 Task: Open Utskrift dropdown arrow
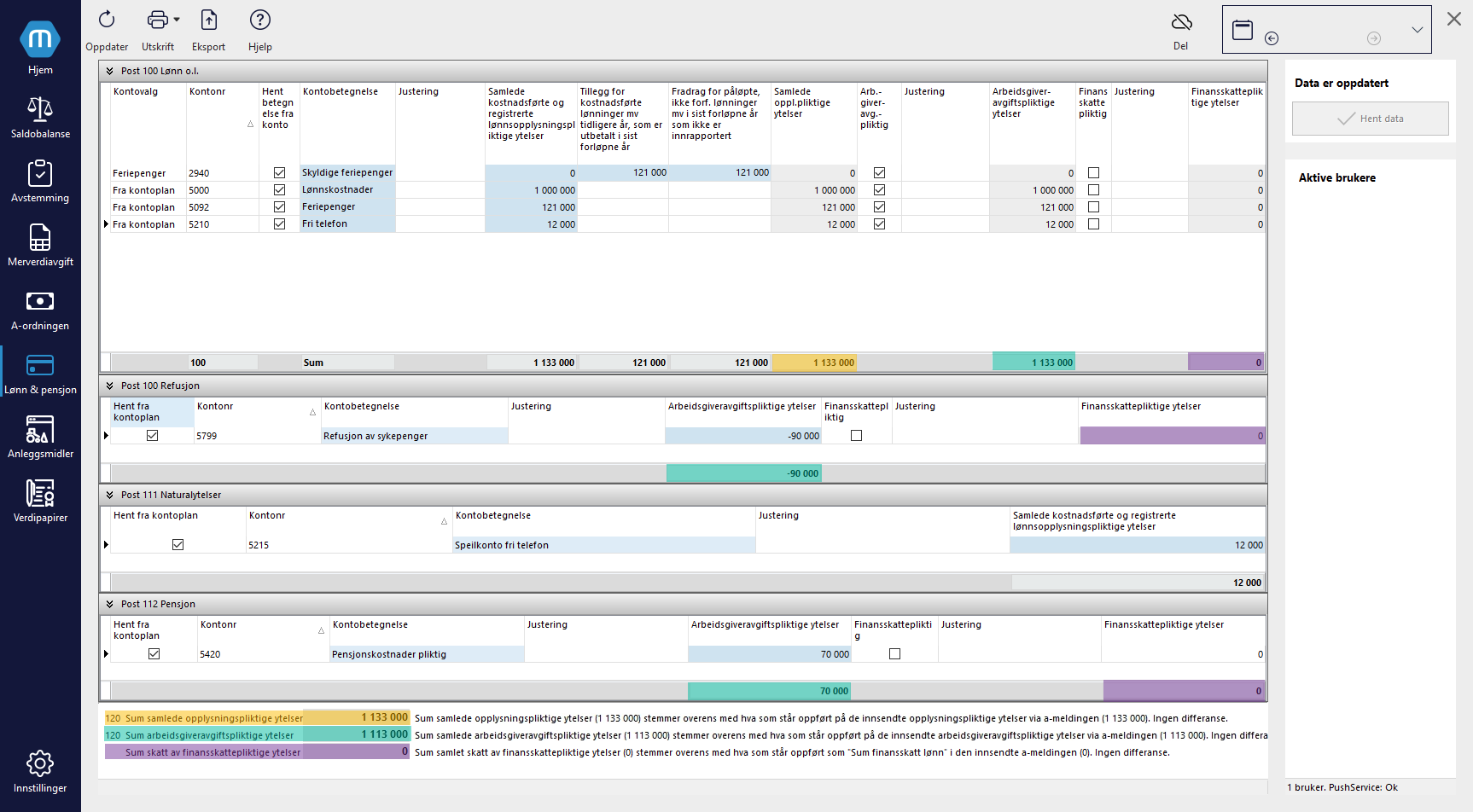[x=177, y=20]
